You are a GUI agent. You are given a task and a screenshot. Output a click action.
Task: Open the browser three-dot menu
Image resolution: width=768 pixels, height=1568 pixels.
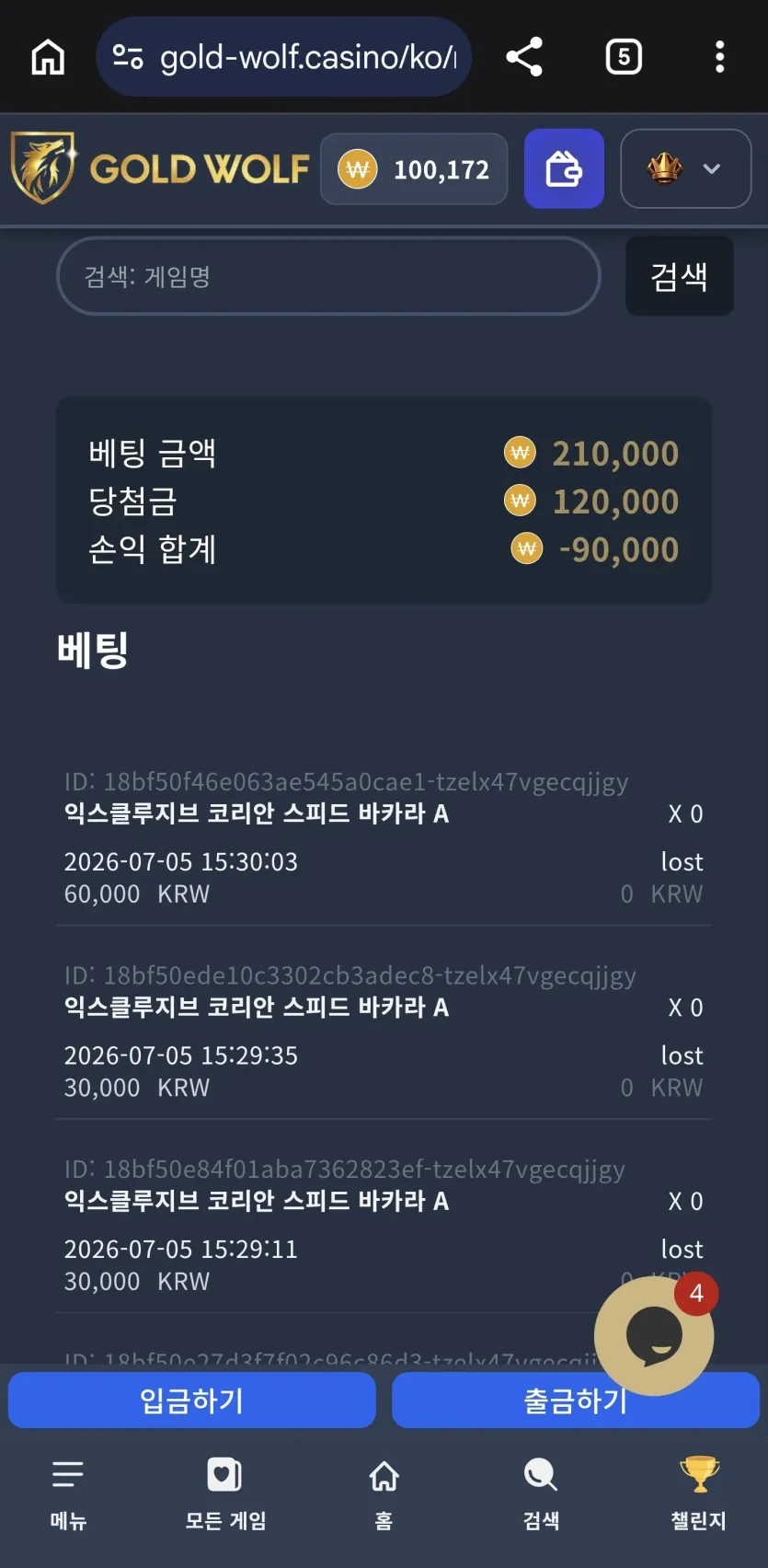pos(719,57)
